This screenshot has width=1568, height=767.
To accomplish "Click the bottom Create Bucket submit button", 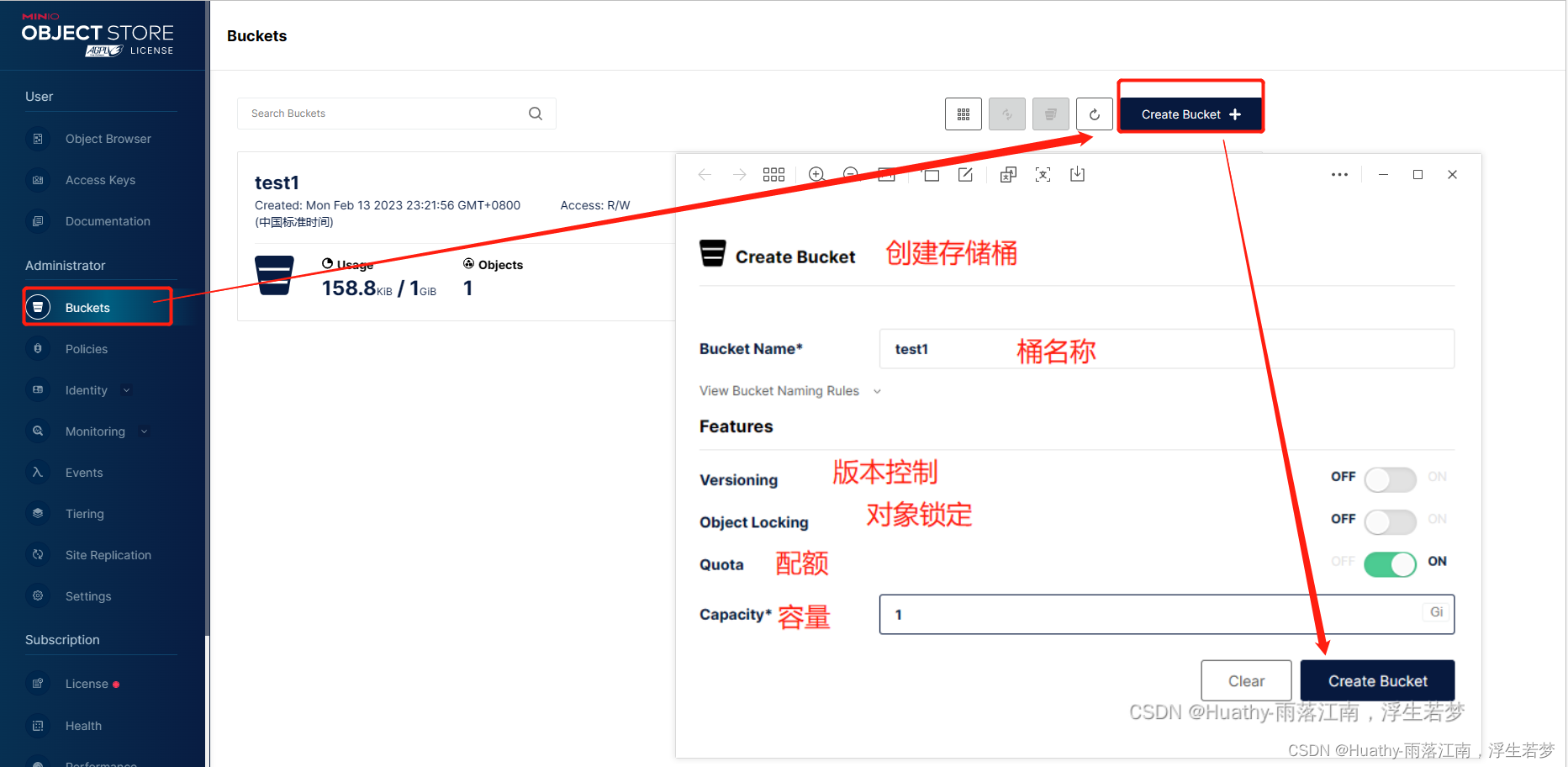I will tap(1377, 680).
